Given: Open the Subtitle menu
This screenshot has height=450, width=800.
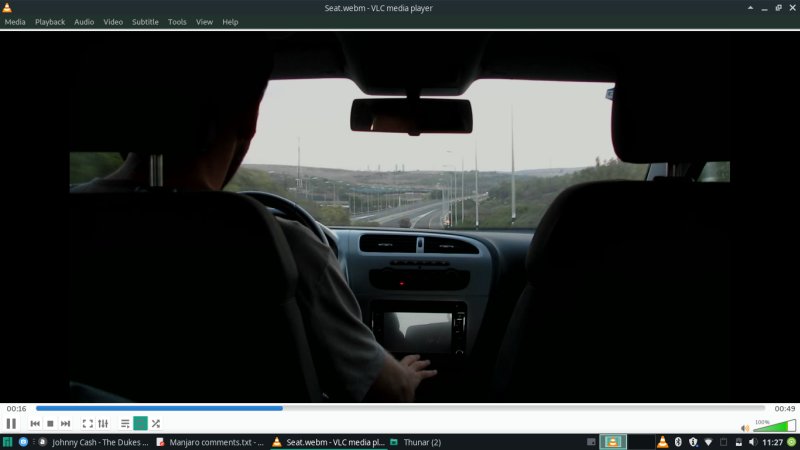Looking at the screenshot, I should point(145,22).
